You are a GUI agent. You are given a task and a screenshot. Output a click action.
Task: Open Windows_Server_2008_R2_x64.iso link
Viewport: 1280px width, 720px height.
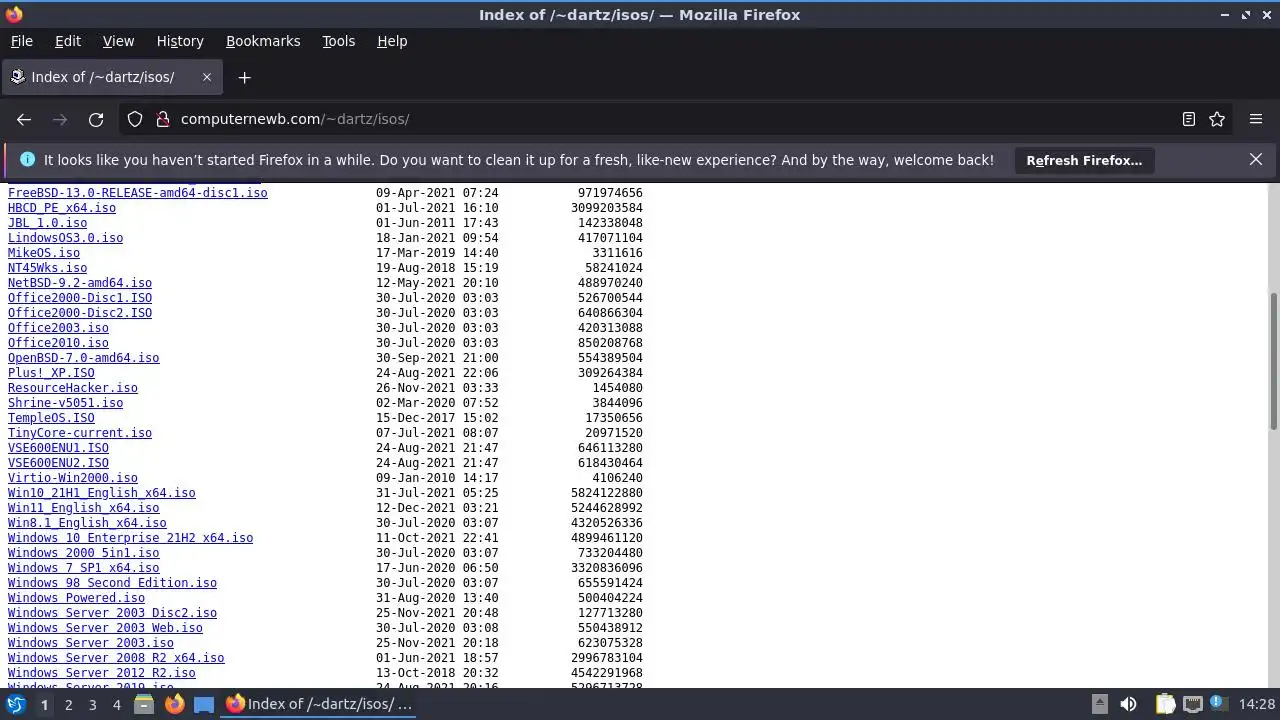(116, 658)
